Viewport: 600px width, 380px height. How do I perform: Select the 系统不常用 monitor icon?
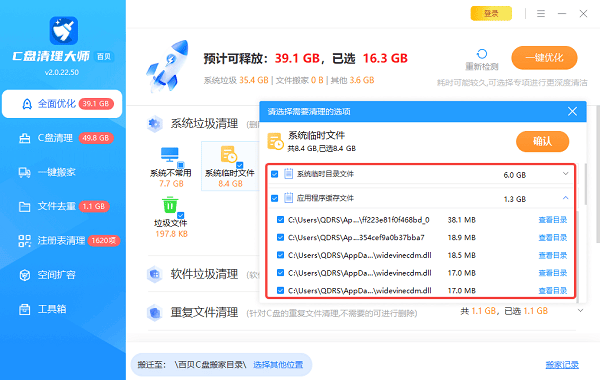point(170,154)
